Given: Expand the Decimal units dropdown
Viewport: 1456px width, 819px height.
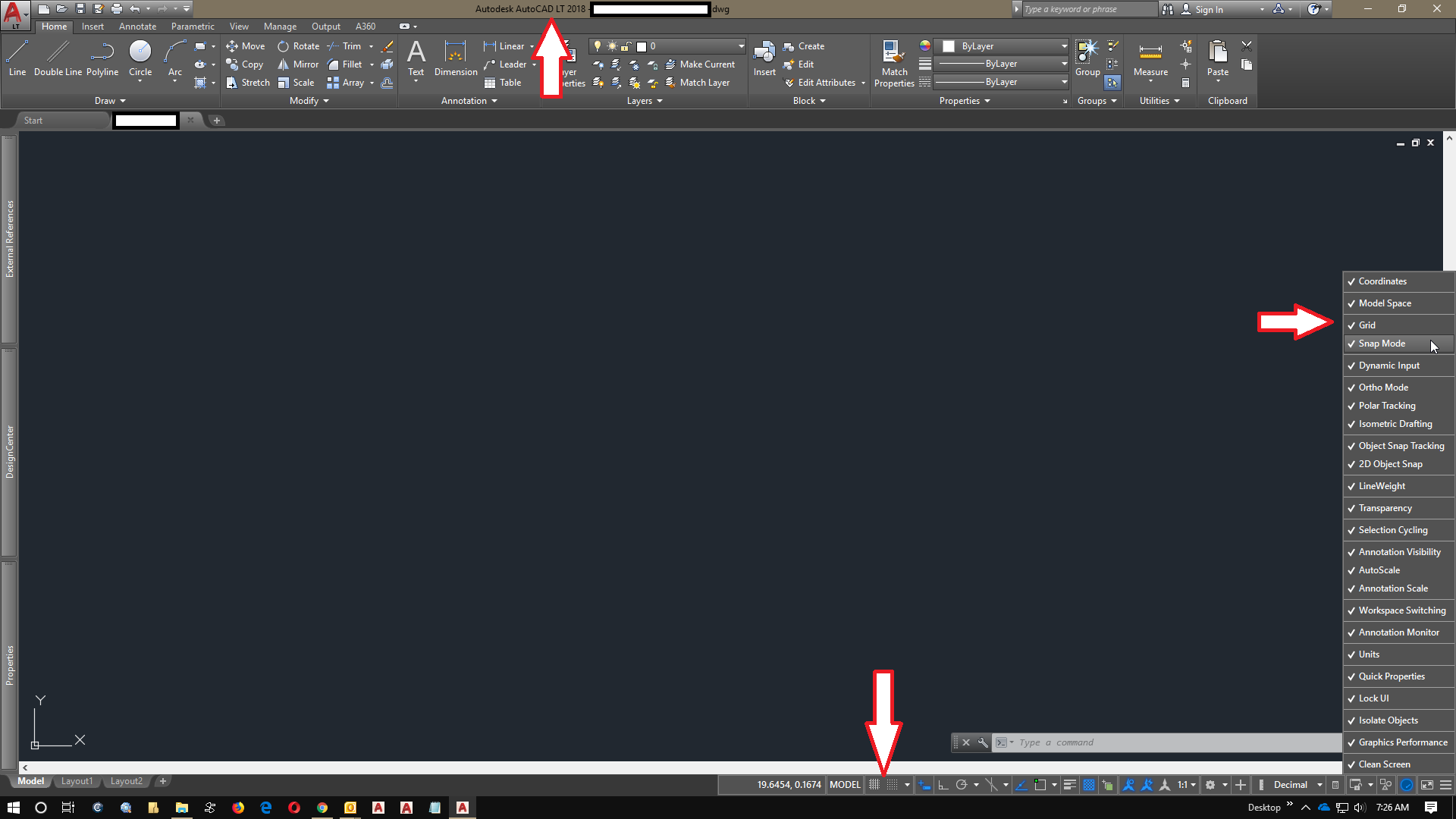Looking at the screenshot, I should 1319,785.
